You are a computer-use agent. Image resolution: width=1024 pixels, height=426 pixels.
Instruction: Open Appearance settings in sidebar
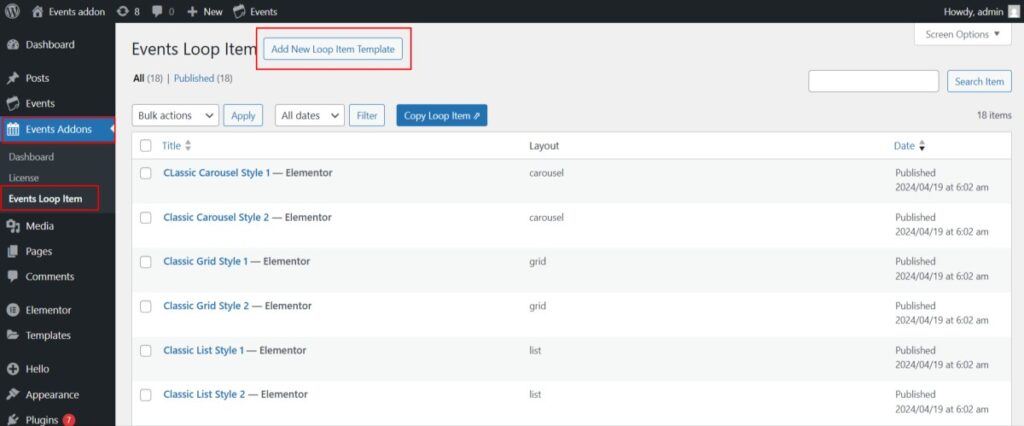coord(52,394)
